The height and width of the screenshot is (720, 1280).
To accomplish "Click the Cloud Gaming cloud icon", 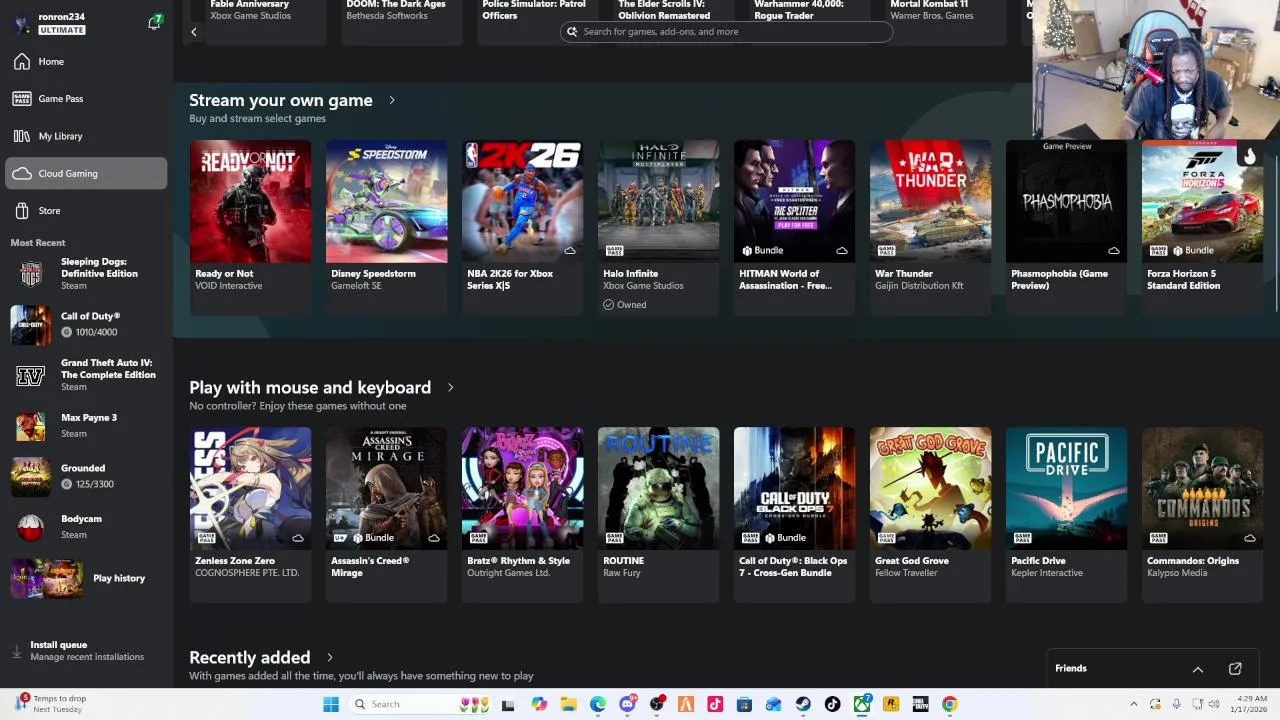I will pos(22,174).
